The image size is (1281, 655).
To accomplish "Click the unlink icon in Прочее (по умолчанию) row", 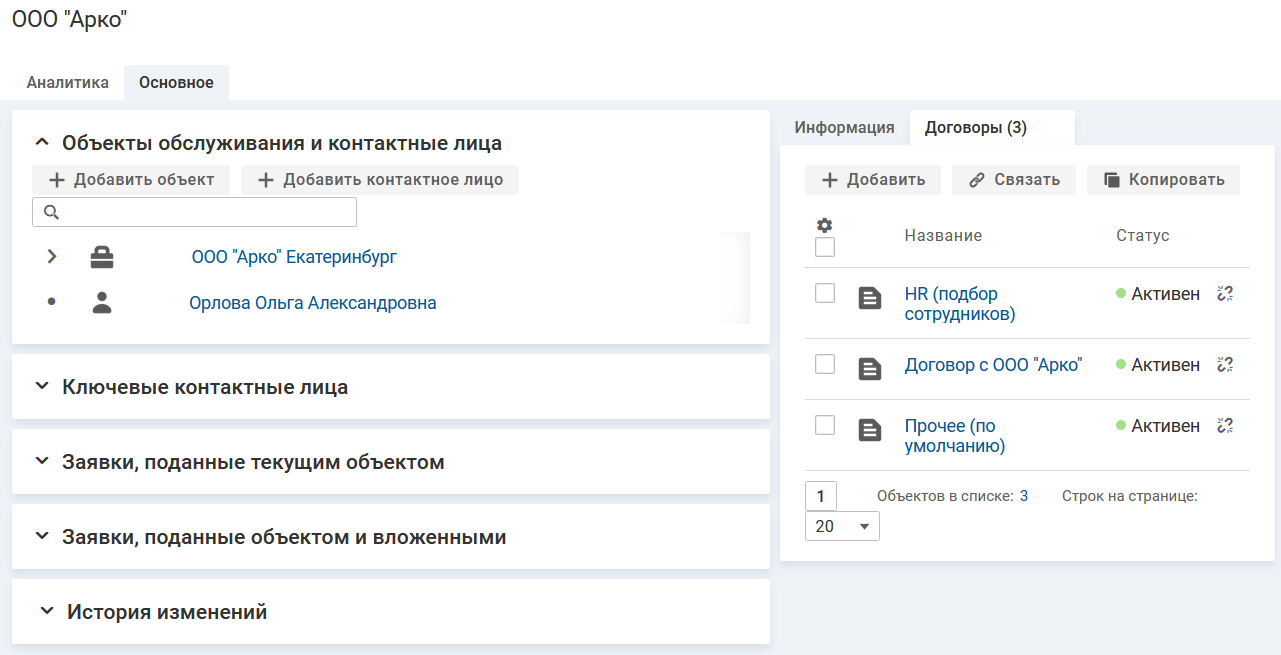I will coord(1225,426).
